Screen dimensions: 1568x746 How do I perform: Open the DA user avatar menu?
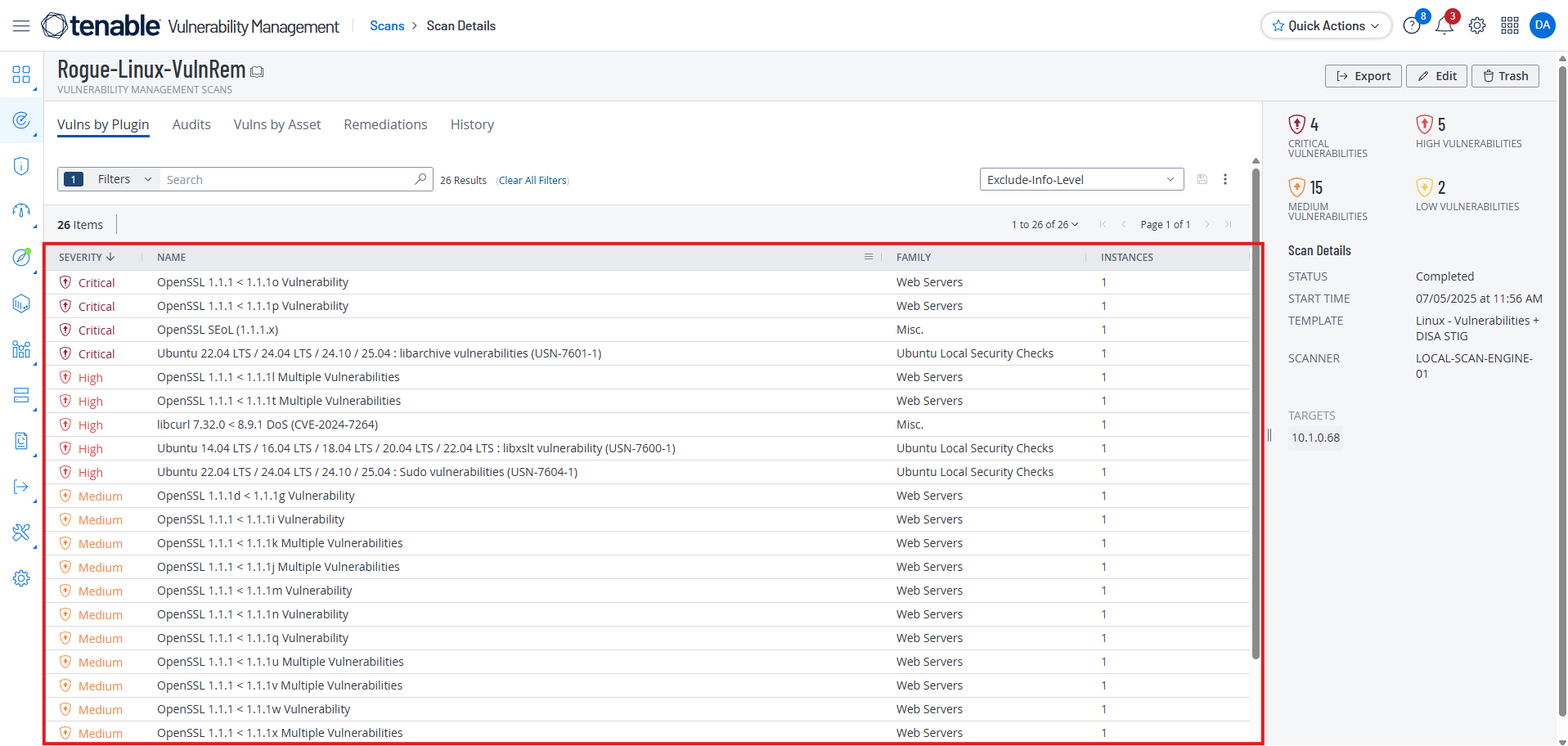[x=1542, y=25]
